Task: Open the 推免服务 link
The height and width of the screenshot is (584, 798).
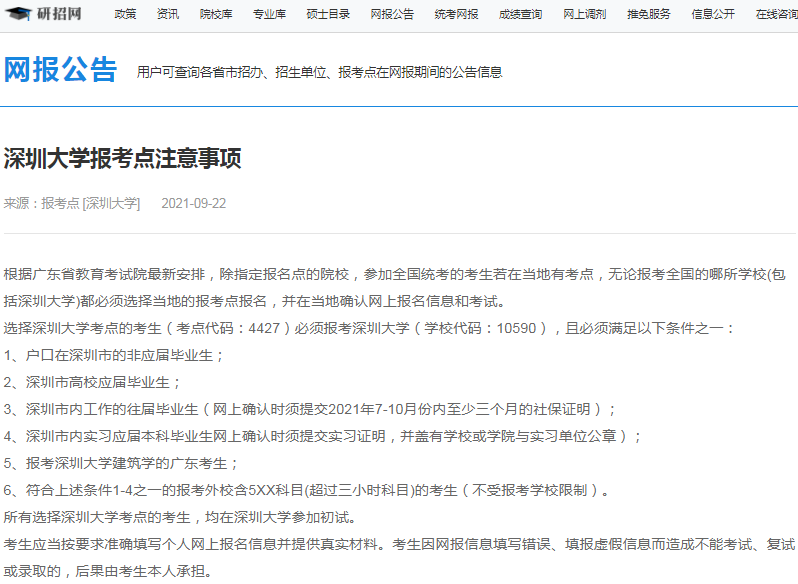Action: tap(649, 14)
